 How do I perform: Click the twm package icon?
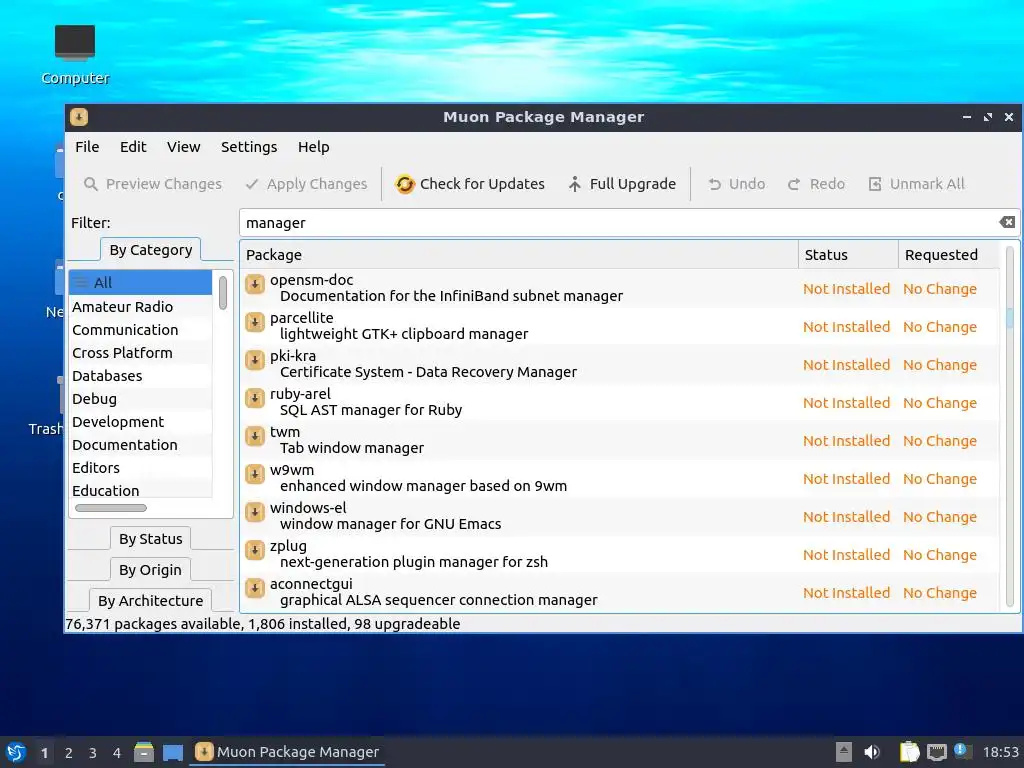click(x=255, y=436)
